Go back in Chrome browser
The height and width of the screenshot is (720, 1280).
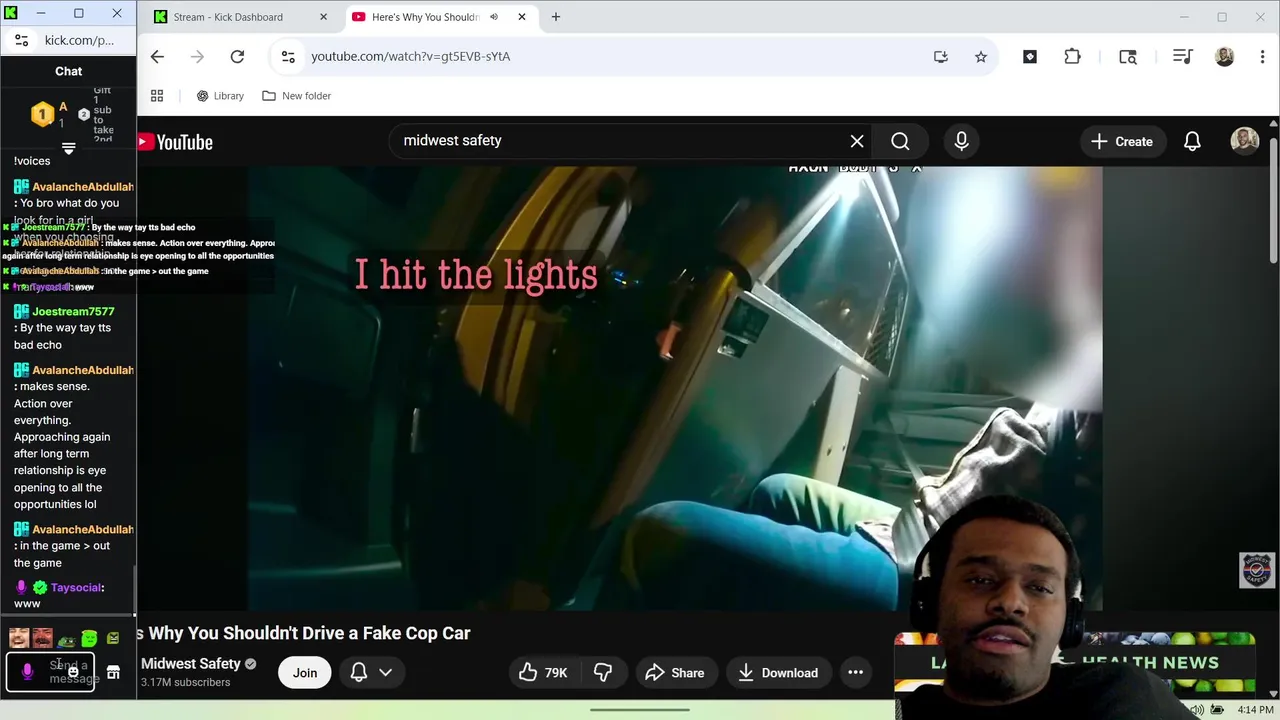157,56
